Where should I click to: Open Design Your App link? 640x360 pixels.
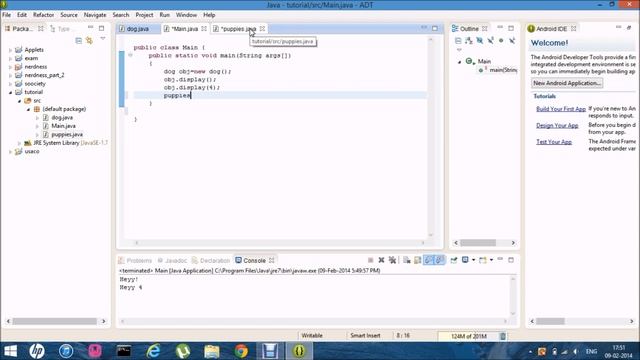click(557, 125)
